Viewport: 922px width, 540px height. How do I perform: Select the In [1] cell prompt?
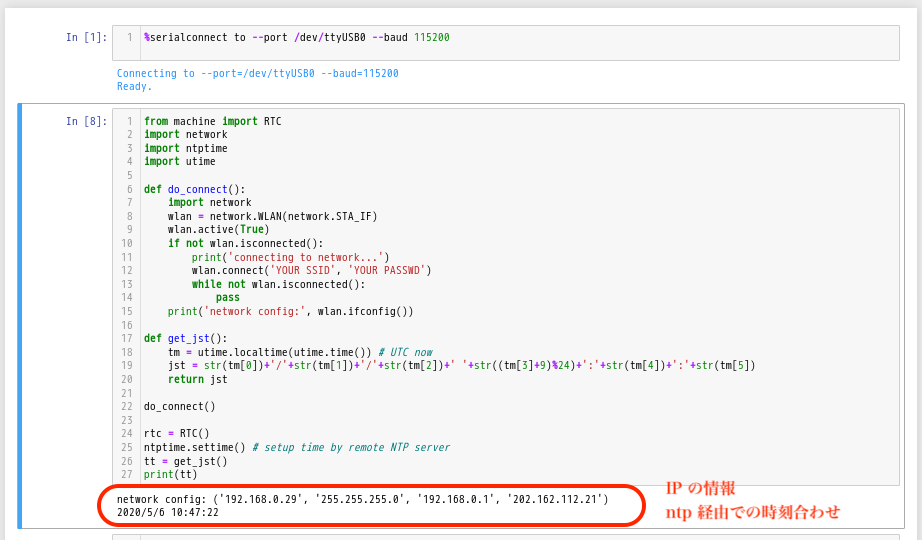click(x=86, y=38)
